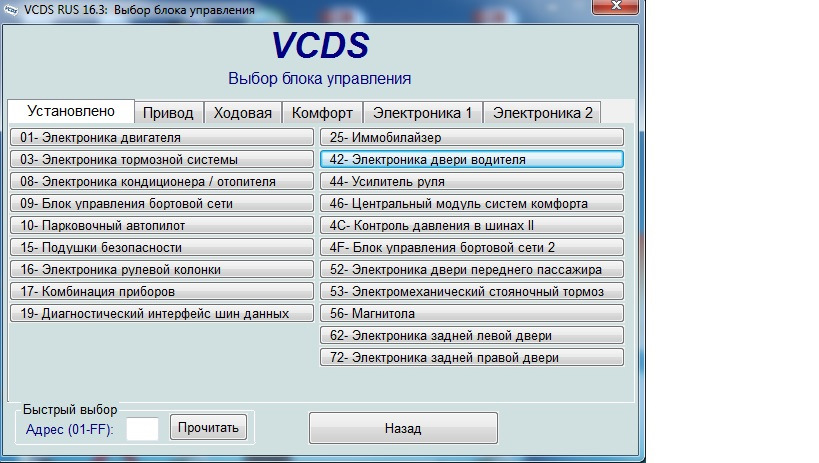Select 44- Усилитель руля

[x=472, y=181]
